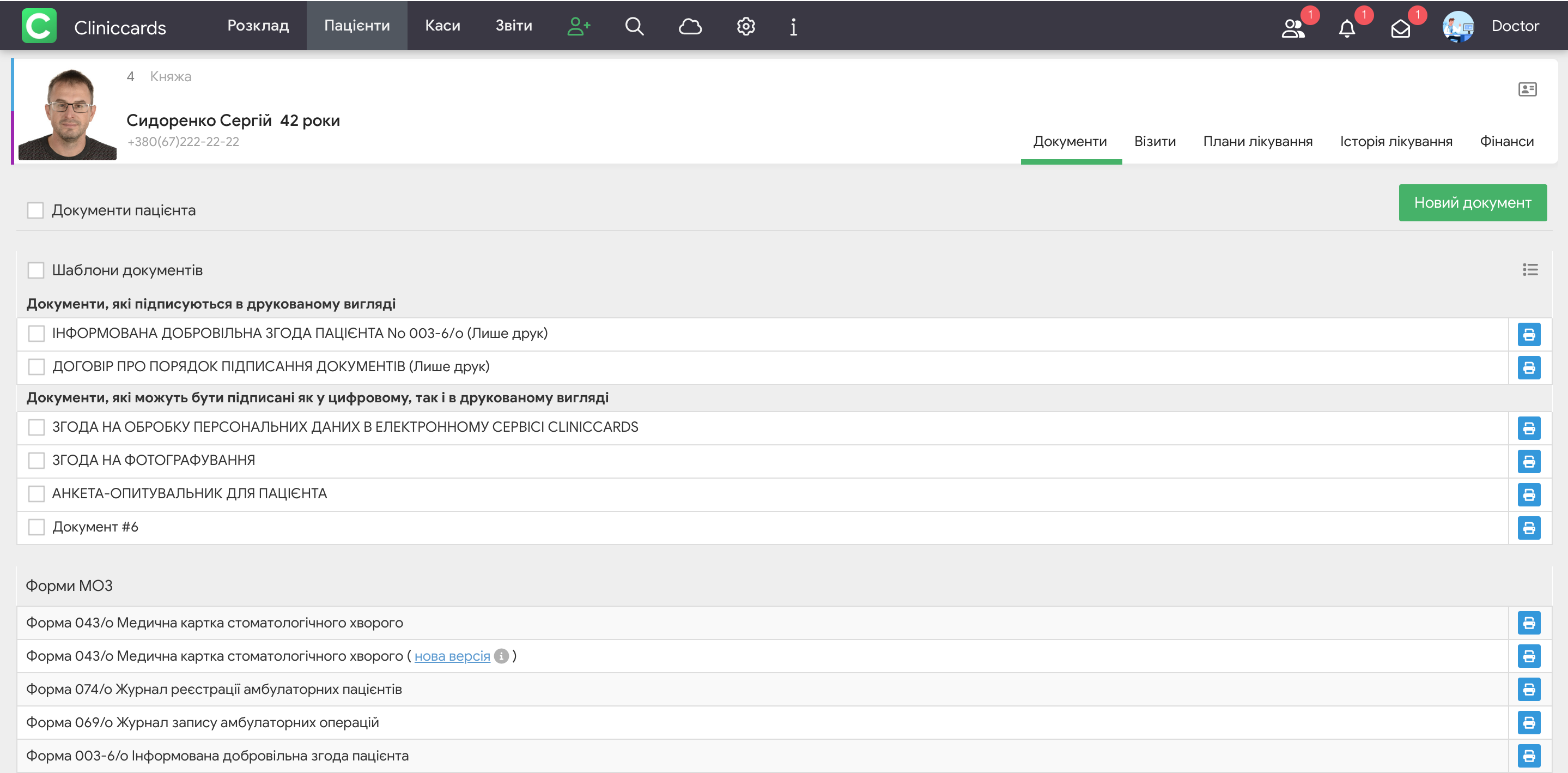Open the Розклад menu
This screenshot has height=773, width=1568.
tap(258, 26)
